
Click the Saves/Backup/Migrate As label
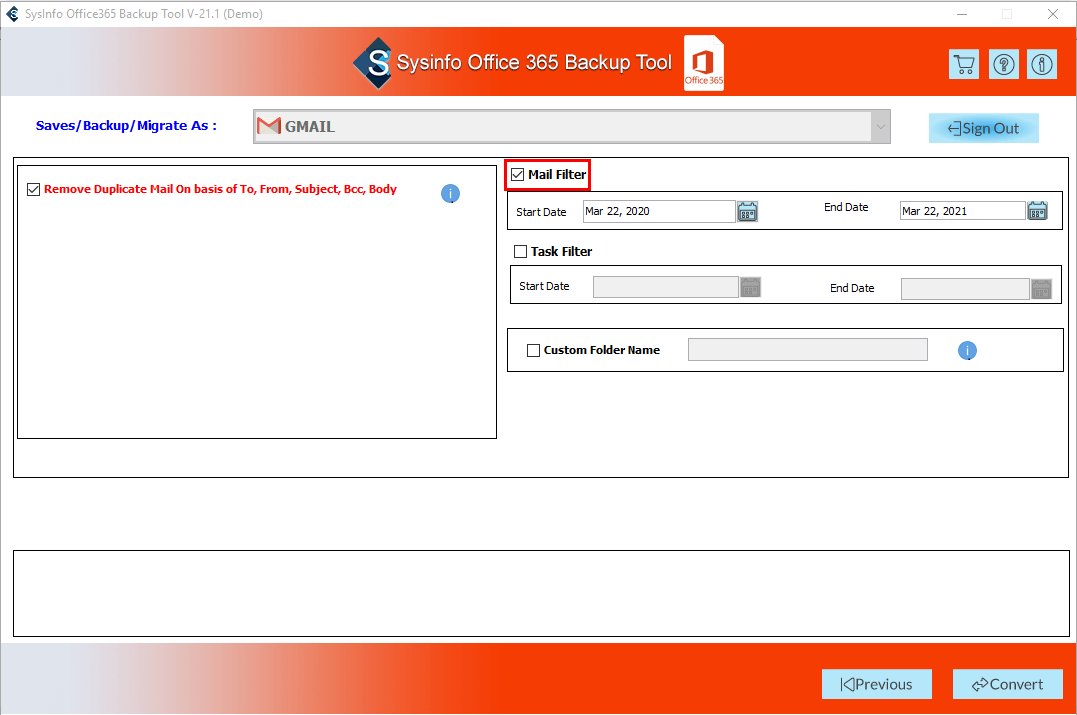[x=126, y=126]
